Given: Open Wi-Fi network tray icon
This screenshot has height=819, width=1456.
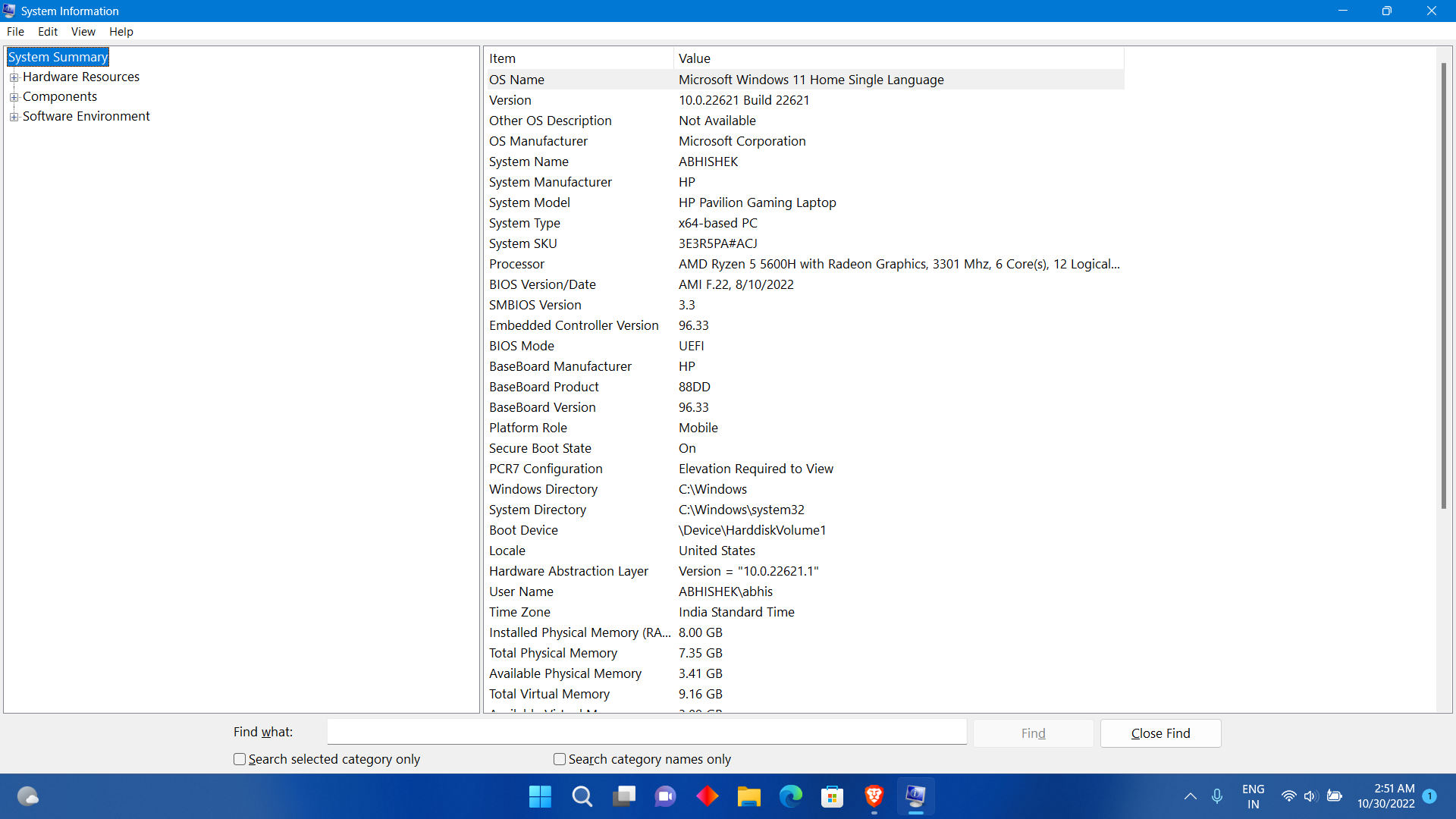Looking at the screenshot, I should pyautogui.click(x=1288, y=796).
